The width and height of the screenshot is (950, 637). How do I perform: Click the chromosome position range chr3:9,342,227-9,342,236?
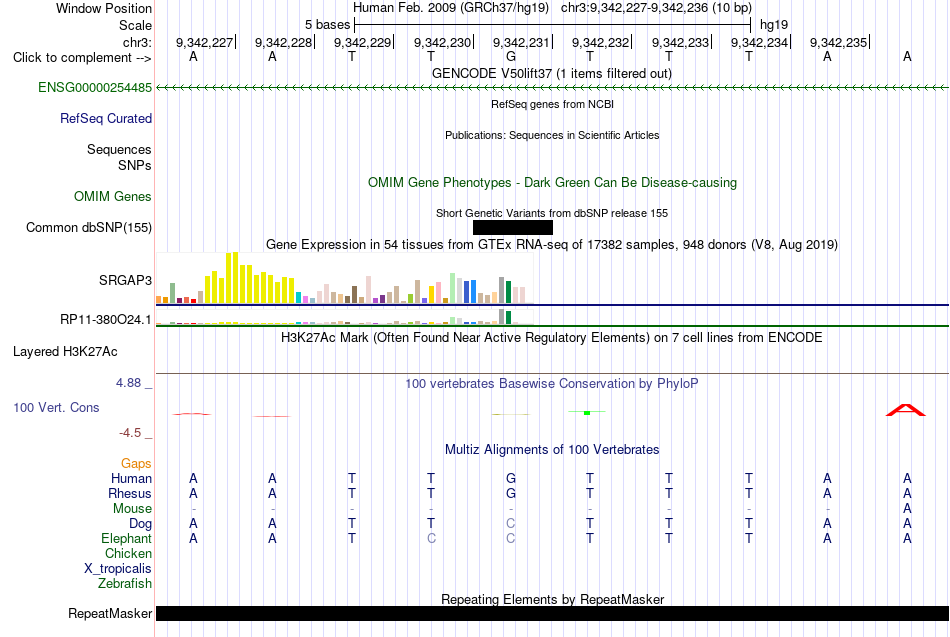click(656, 8)
